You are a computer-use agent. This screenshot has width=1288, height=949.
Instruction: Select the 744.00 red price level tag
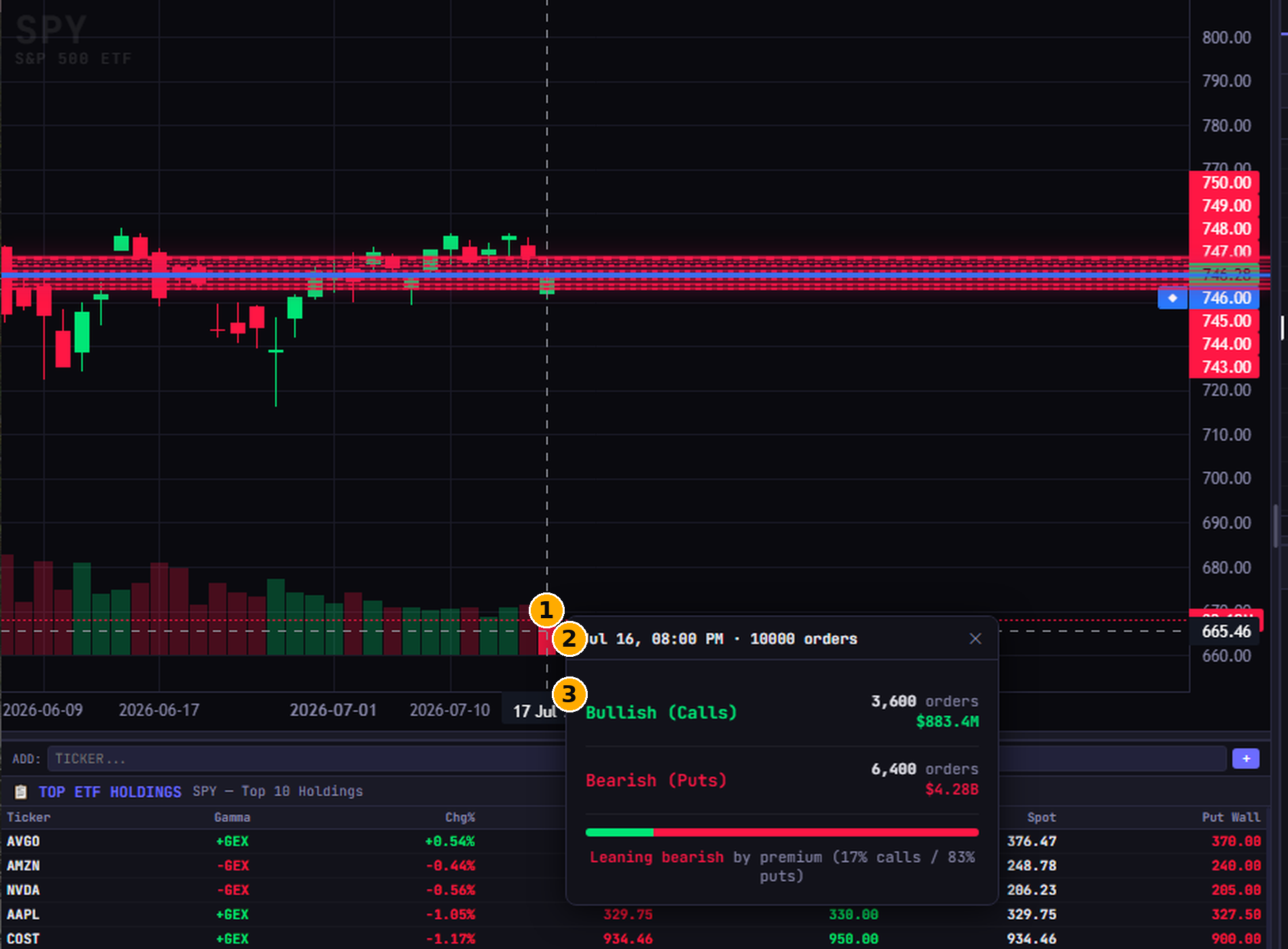1225,344
